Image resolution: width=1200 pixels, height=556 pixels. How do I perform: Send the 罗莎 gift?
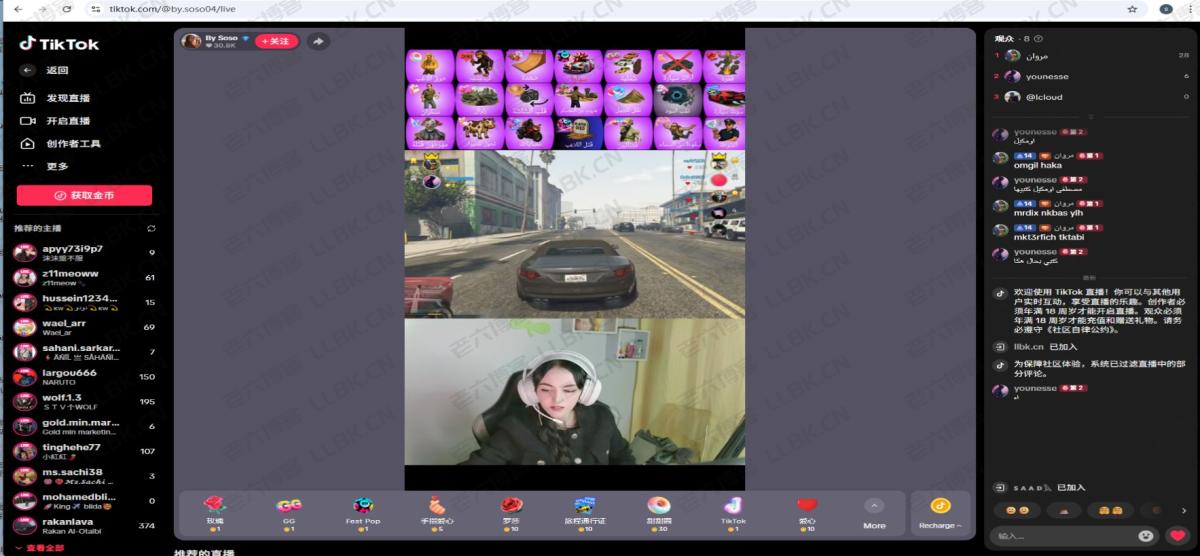point(511,512)
